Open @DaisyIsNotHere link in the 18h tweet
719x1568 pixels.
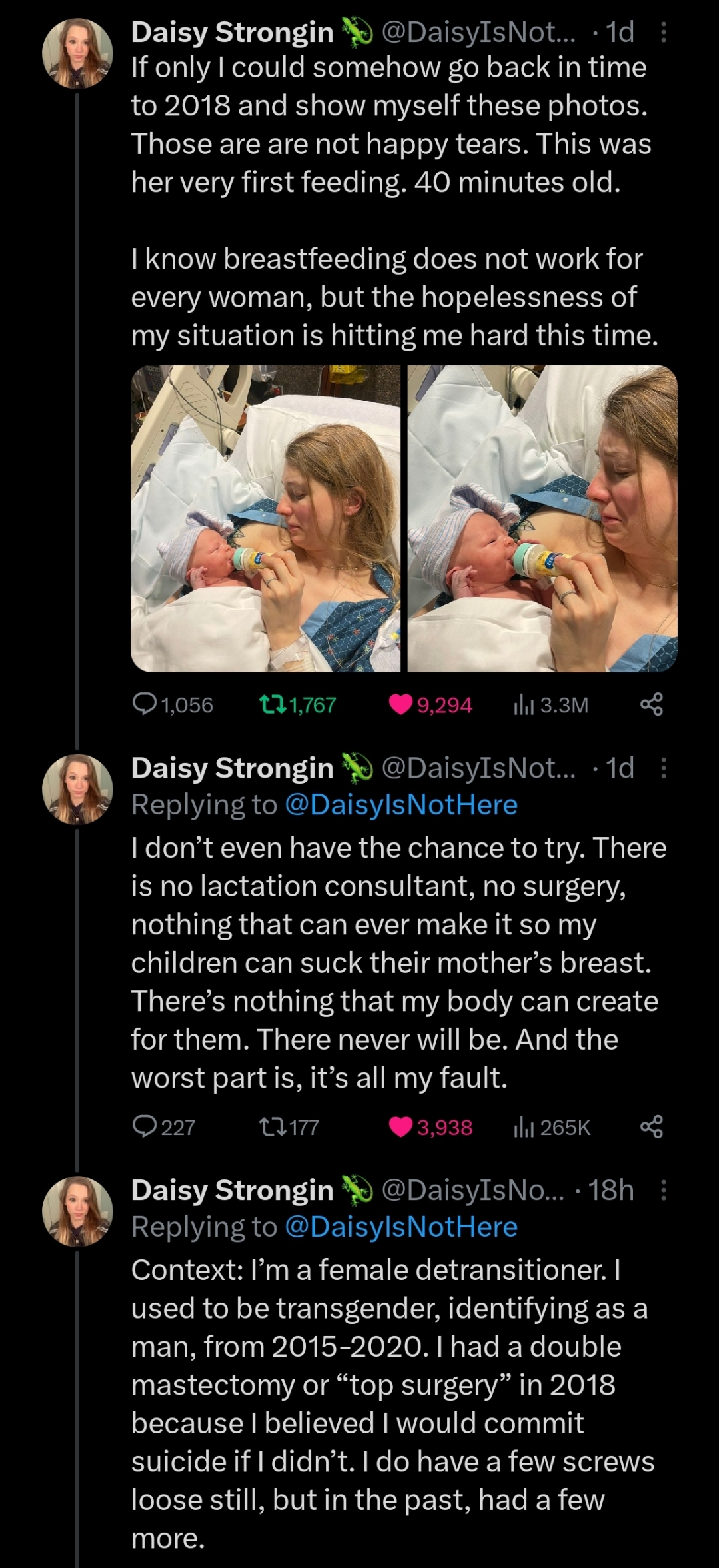400,1227
